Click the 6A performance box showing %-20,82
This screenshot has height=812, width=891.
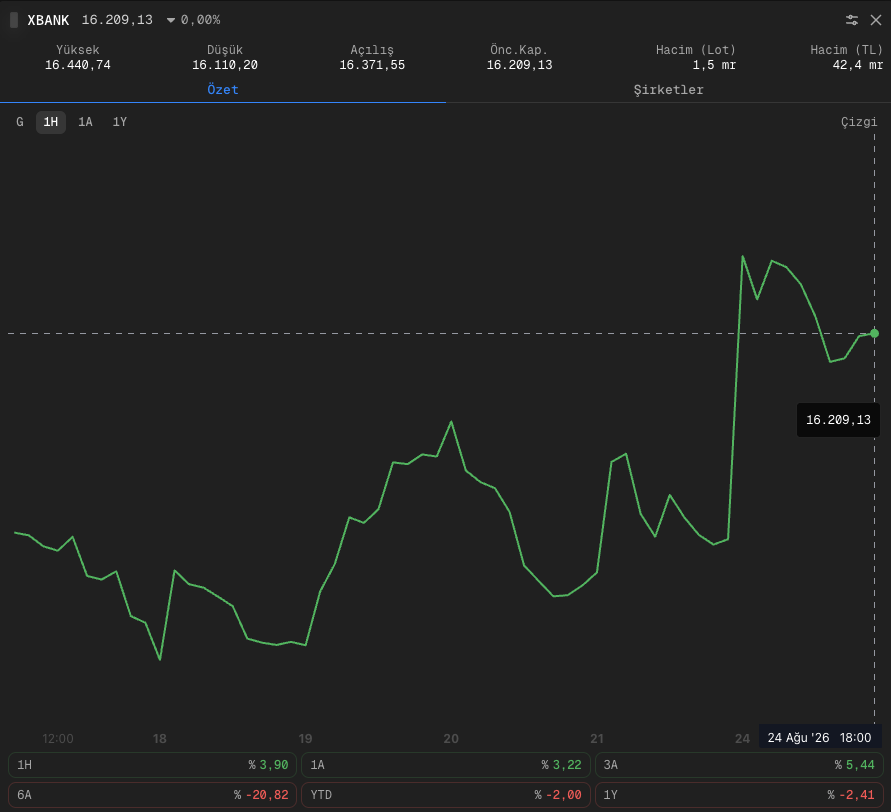(x=152, y=794)
